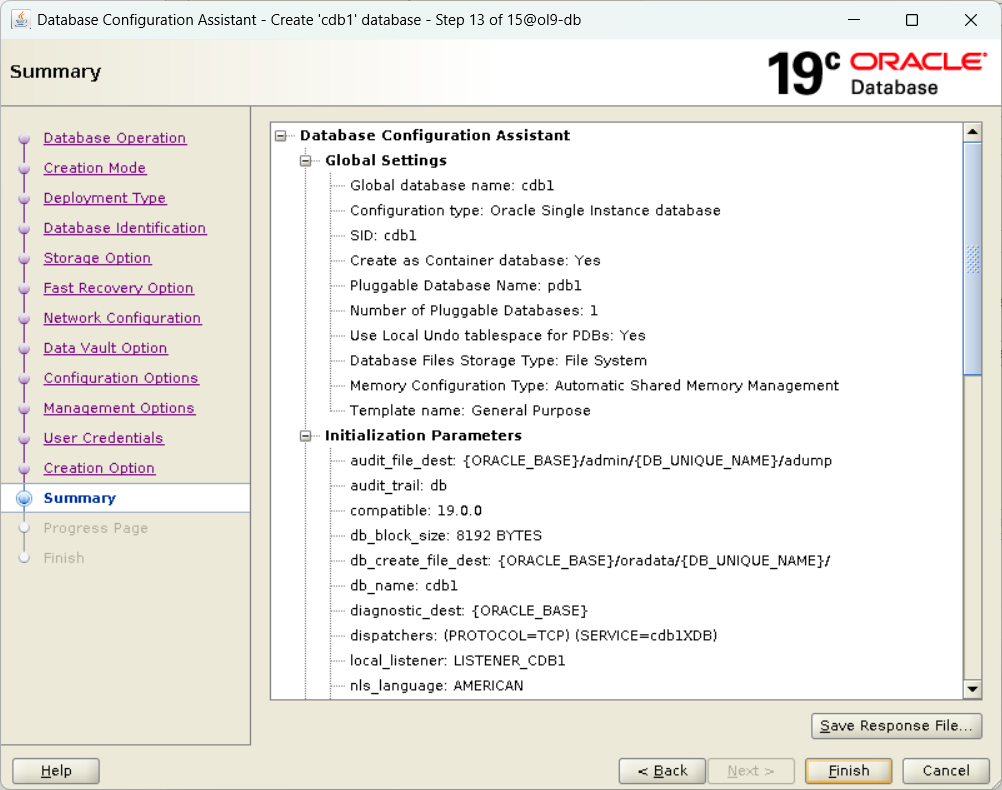Collapse the Database Configuration Assistant root node

281,136
